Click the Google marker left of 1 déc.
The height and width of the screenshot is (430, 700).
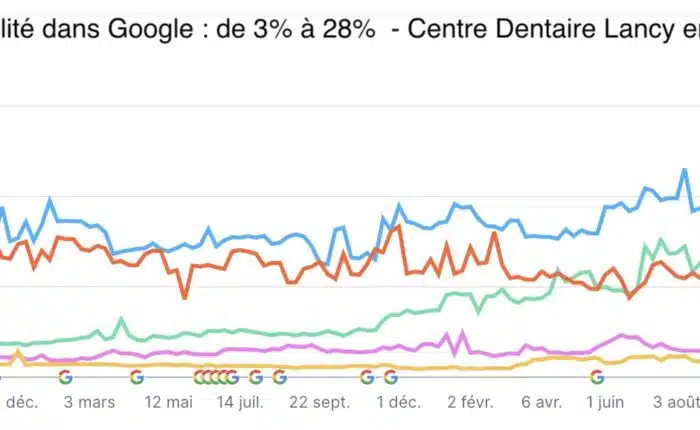(367, 377)
